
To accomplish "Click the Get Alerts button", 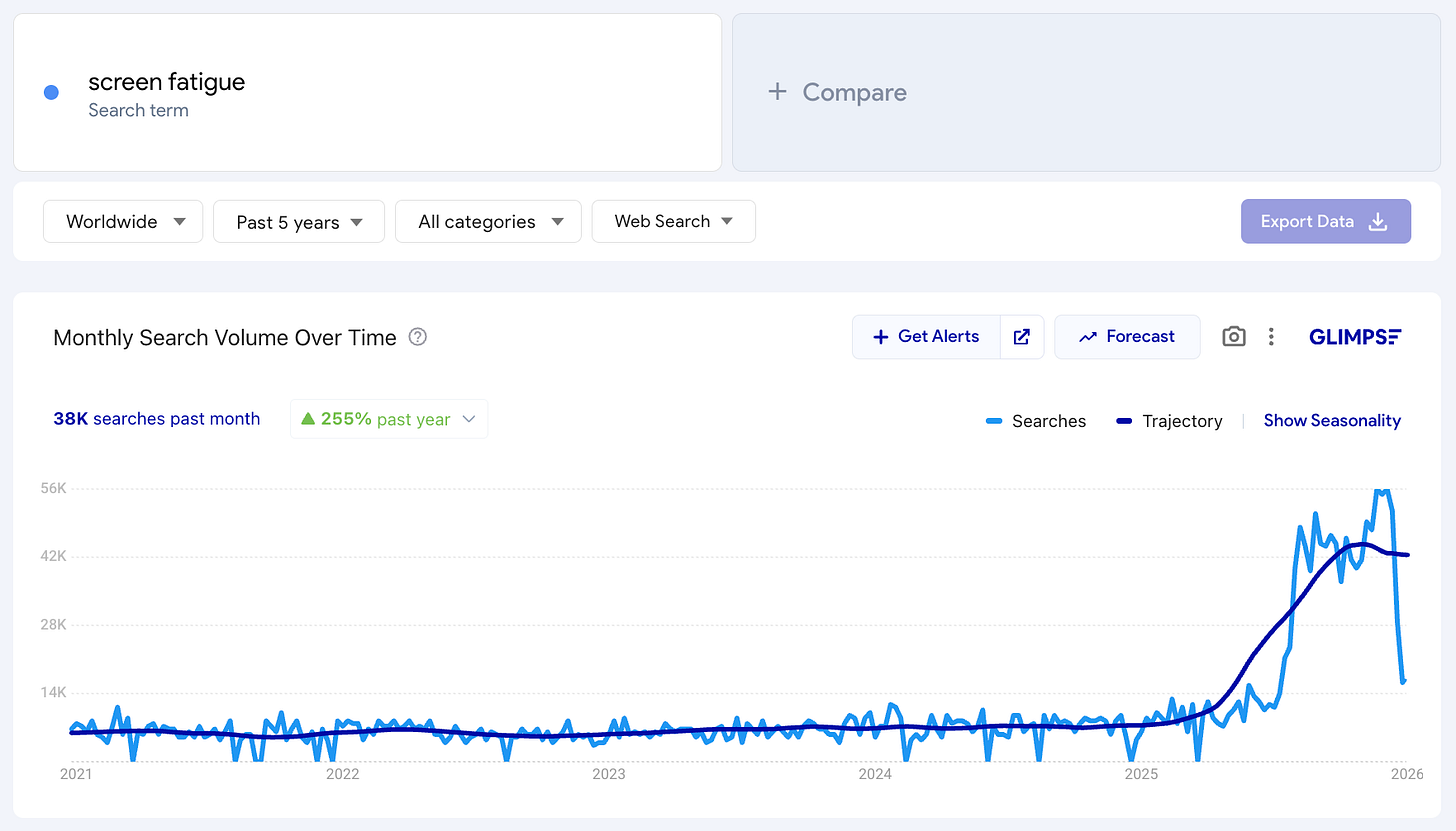I will 926,337.
